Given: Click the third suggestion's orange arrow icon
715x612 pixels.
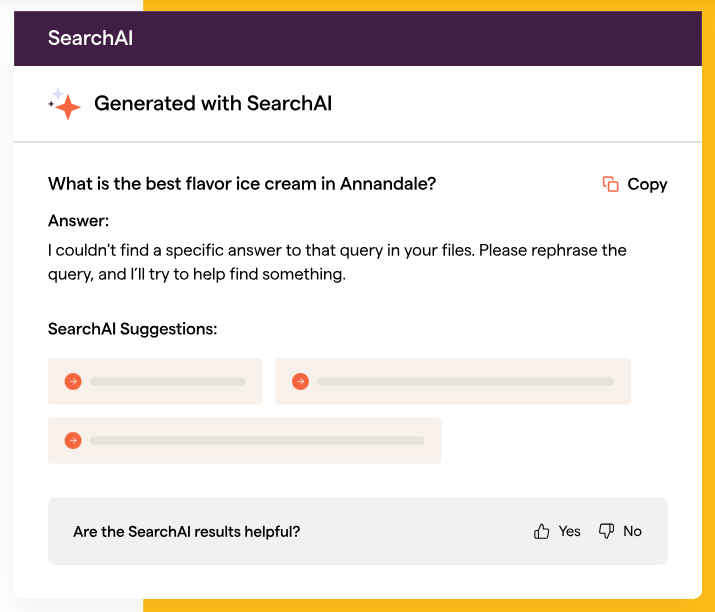Looking at the screenshot, I should [x=73, y=441].
